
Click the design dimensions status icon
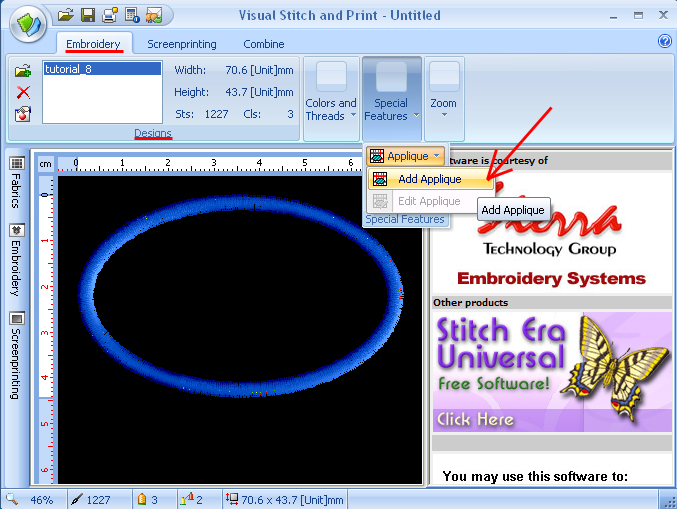click(232, 500)
